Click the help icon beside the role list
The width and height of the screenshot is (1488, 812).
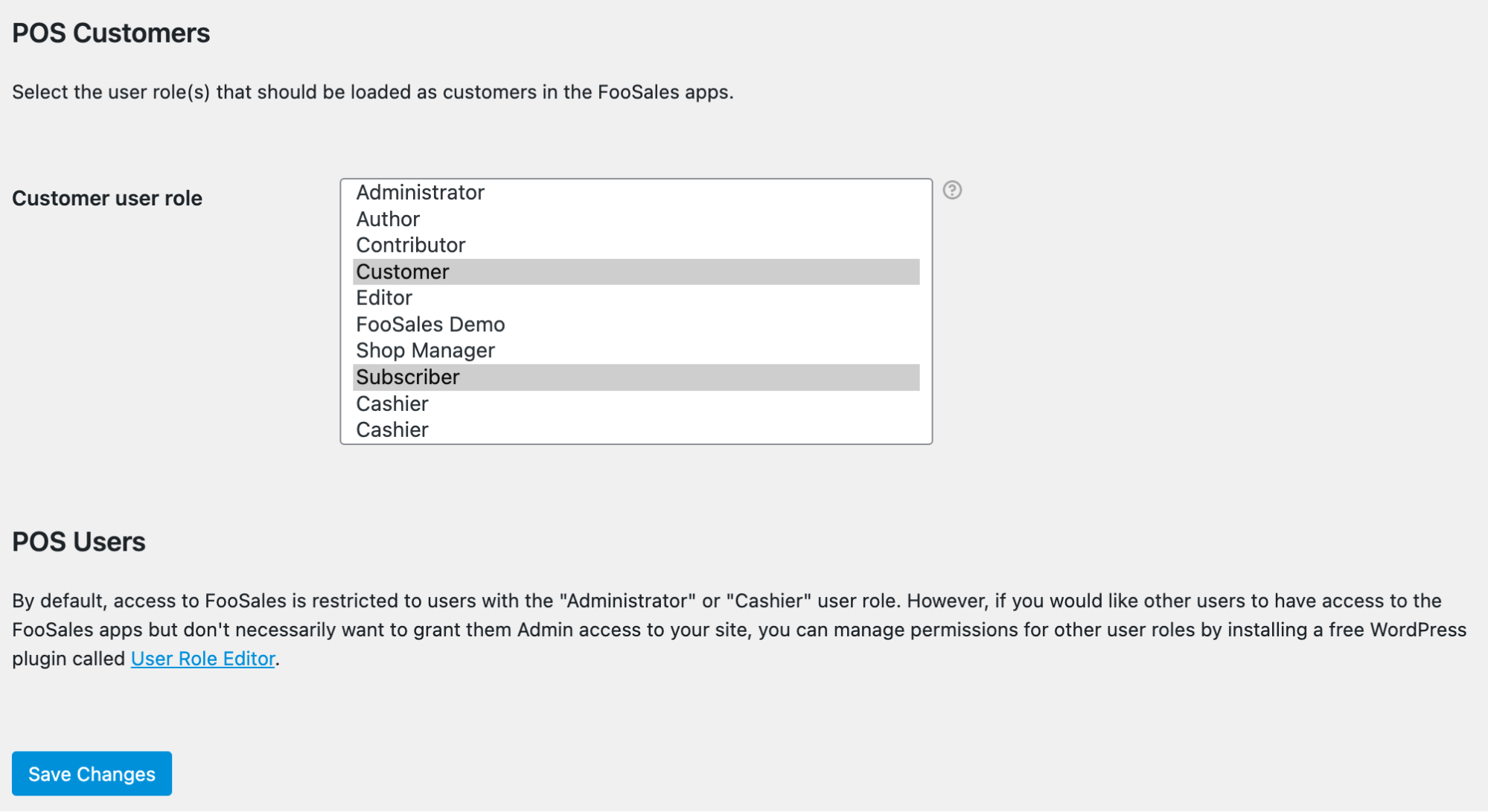(x=952, y=191)
